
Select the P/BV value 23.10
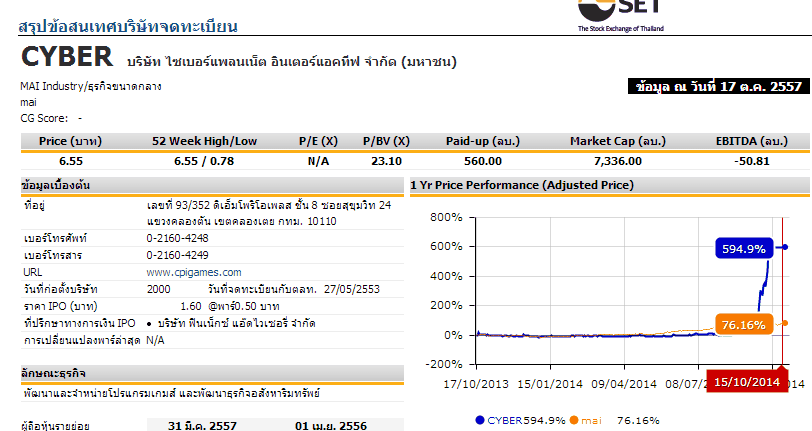tap(386, 161)
